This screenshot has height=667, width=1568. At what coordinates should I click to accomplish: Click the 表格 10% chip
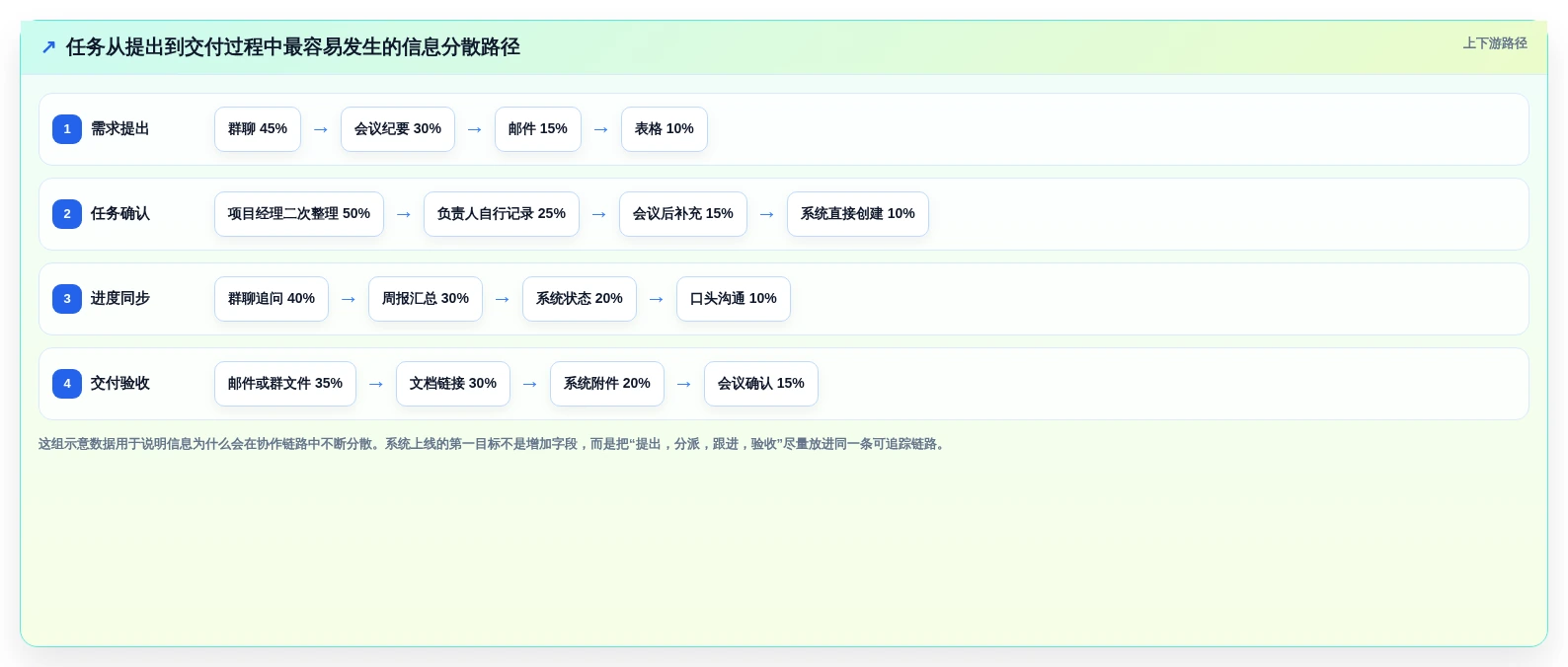pos(665,129)
